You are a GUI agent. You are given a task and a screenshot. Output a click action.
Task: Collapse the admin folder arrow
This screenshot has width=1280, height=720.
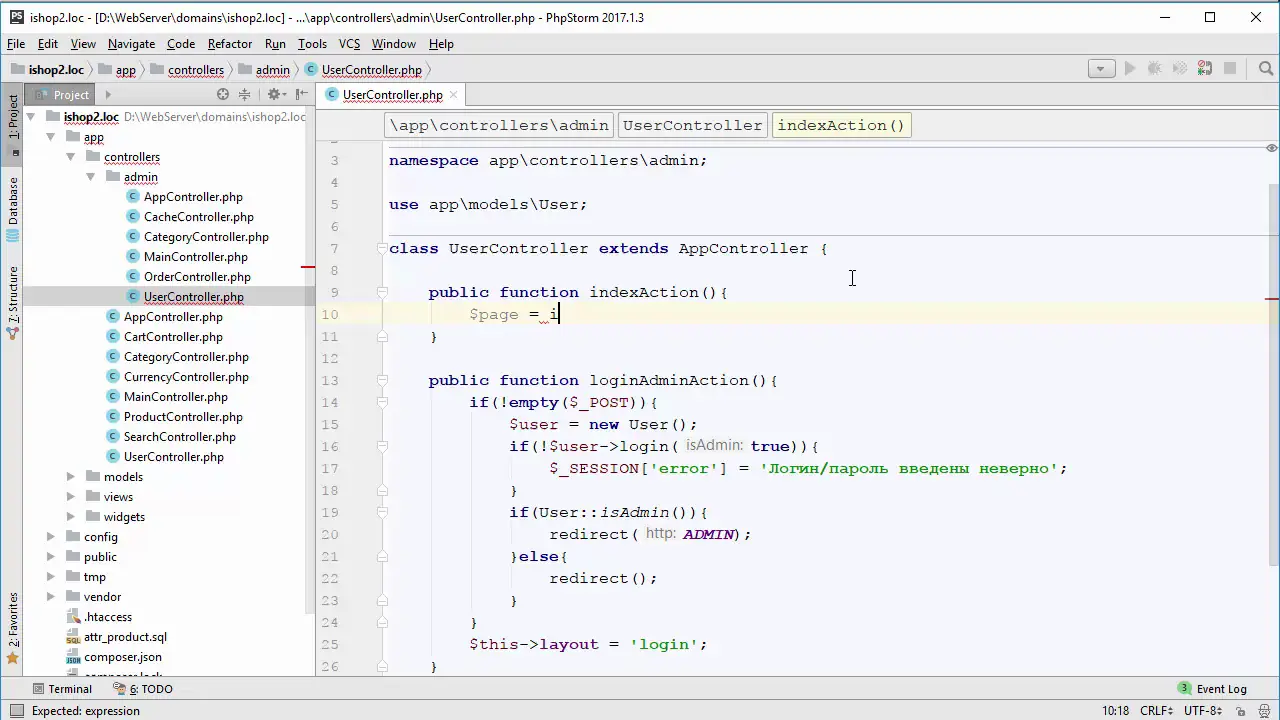(91, 177)
